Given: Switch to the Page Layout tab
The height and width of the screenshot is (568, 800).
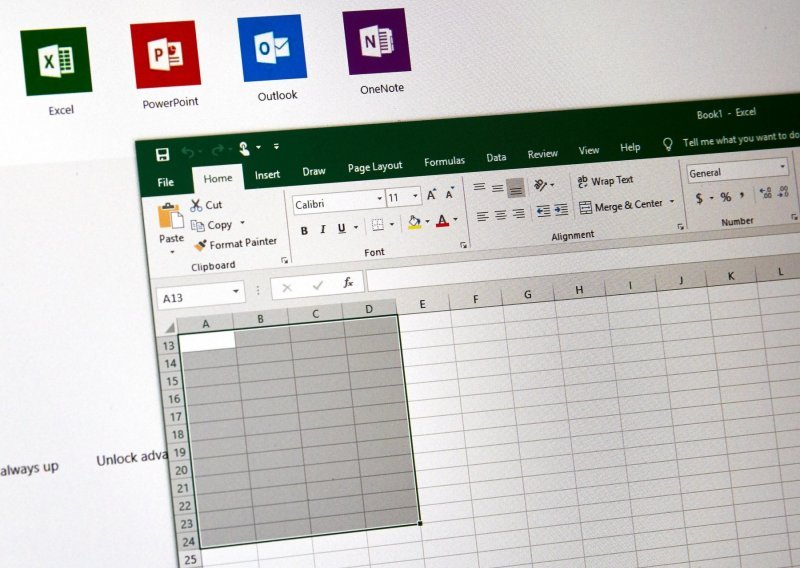Looking at the screenshot, I should click(375, 167).
